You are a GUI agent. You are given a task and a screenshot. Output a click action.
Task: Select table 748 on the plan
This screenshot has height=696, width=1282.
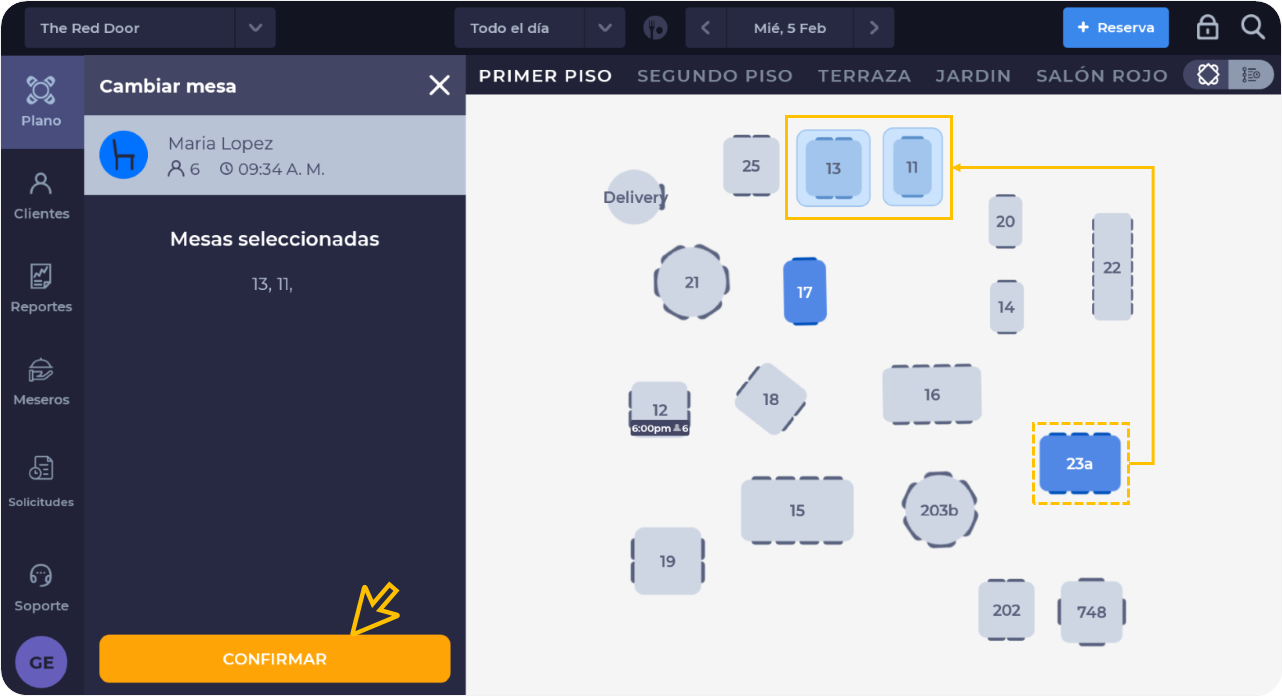(x=1091, y=611)
